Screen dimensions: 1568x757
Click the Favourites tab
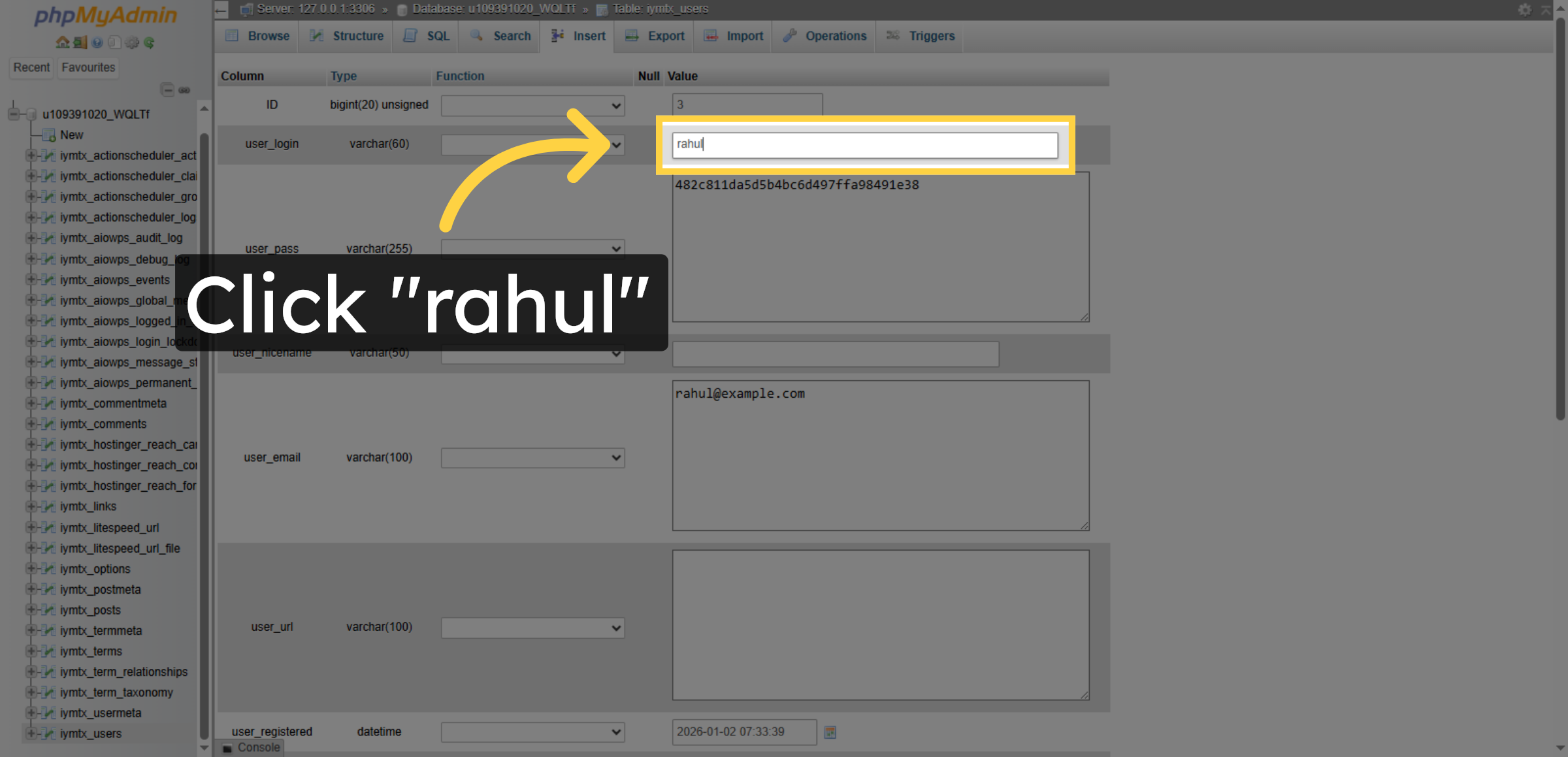(88, 67)
